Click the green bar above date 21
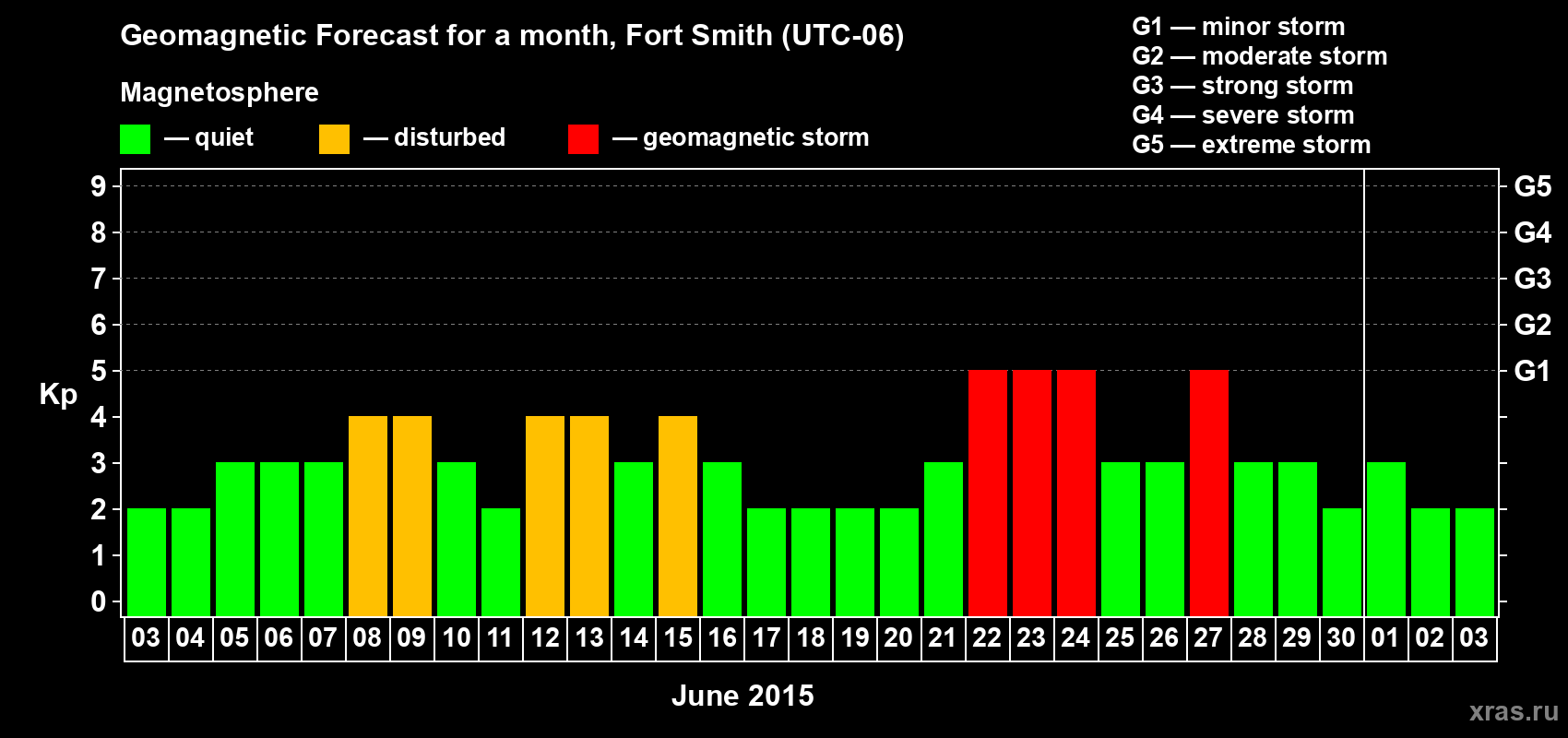The width and height of the screenshot is (1568, 738). [x=944, y=539]
